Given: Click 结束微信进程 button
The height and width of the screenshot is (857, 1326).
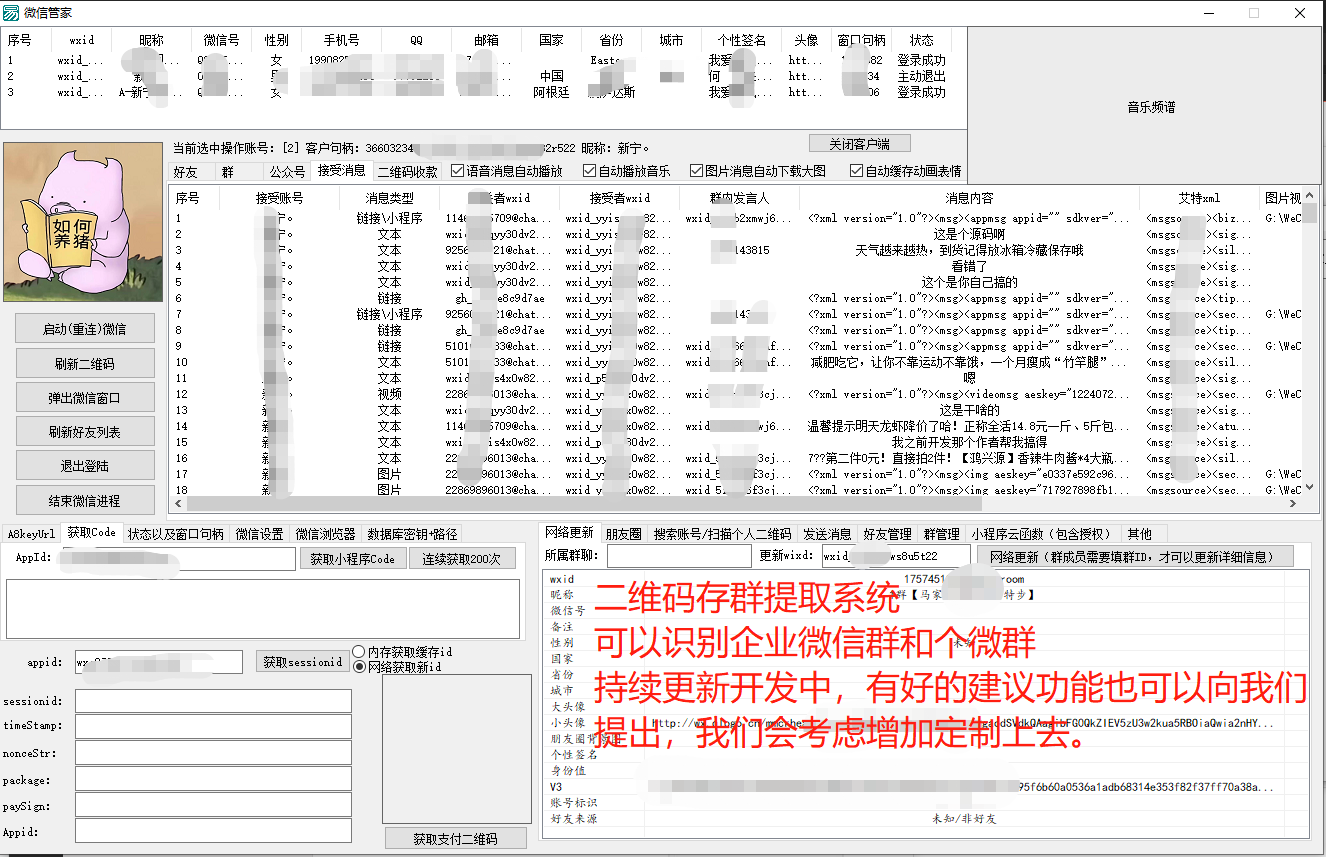Looking at the screenshot, I should [x=85, y=500].
